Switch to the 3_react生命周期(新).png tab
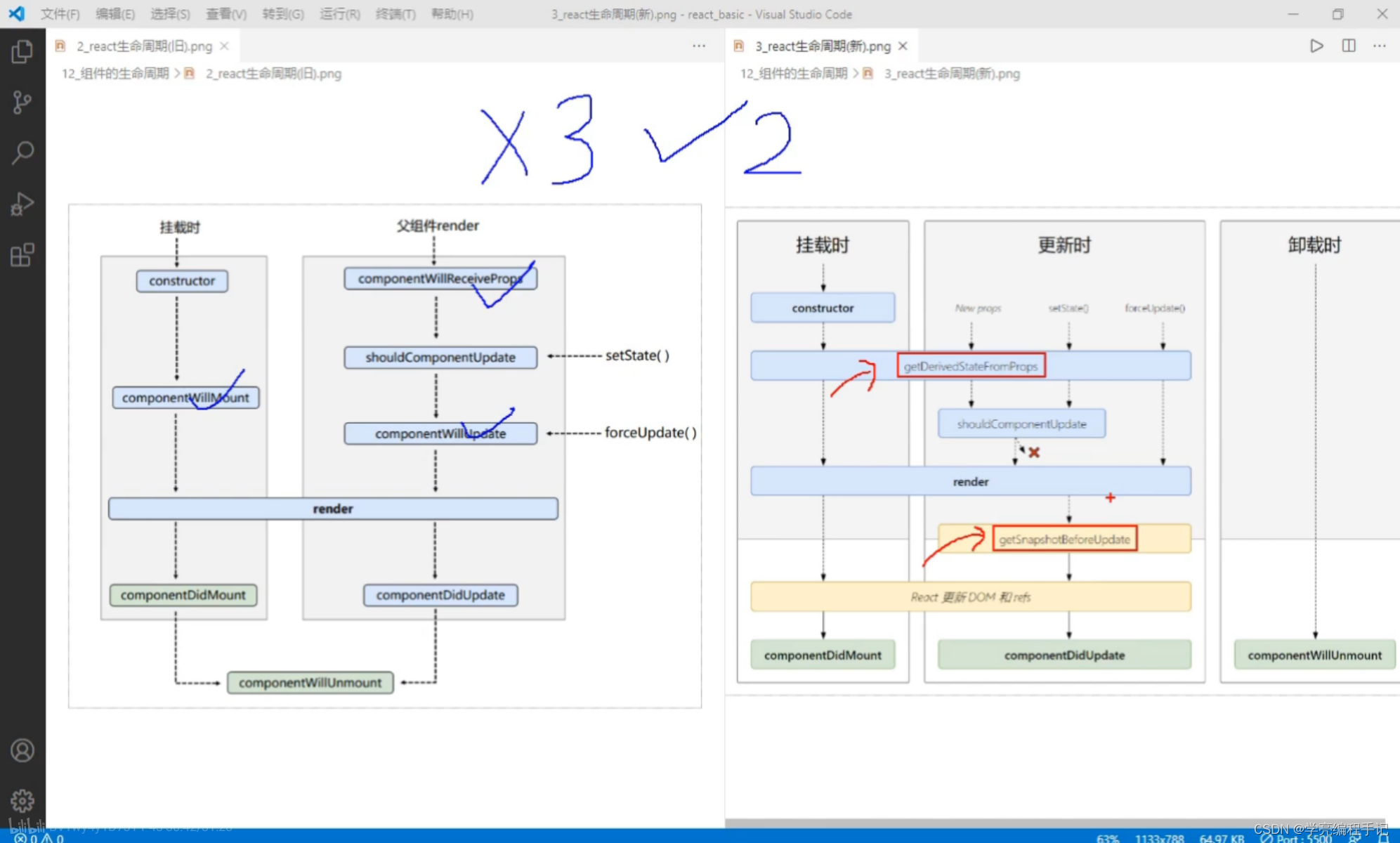 pyautogui.click(x=823, y=46)
